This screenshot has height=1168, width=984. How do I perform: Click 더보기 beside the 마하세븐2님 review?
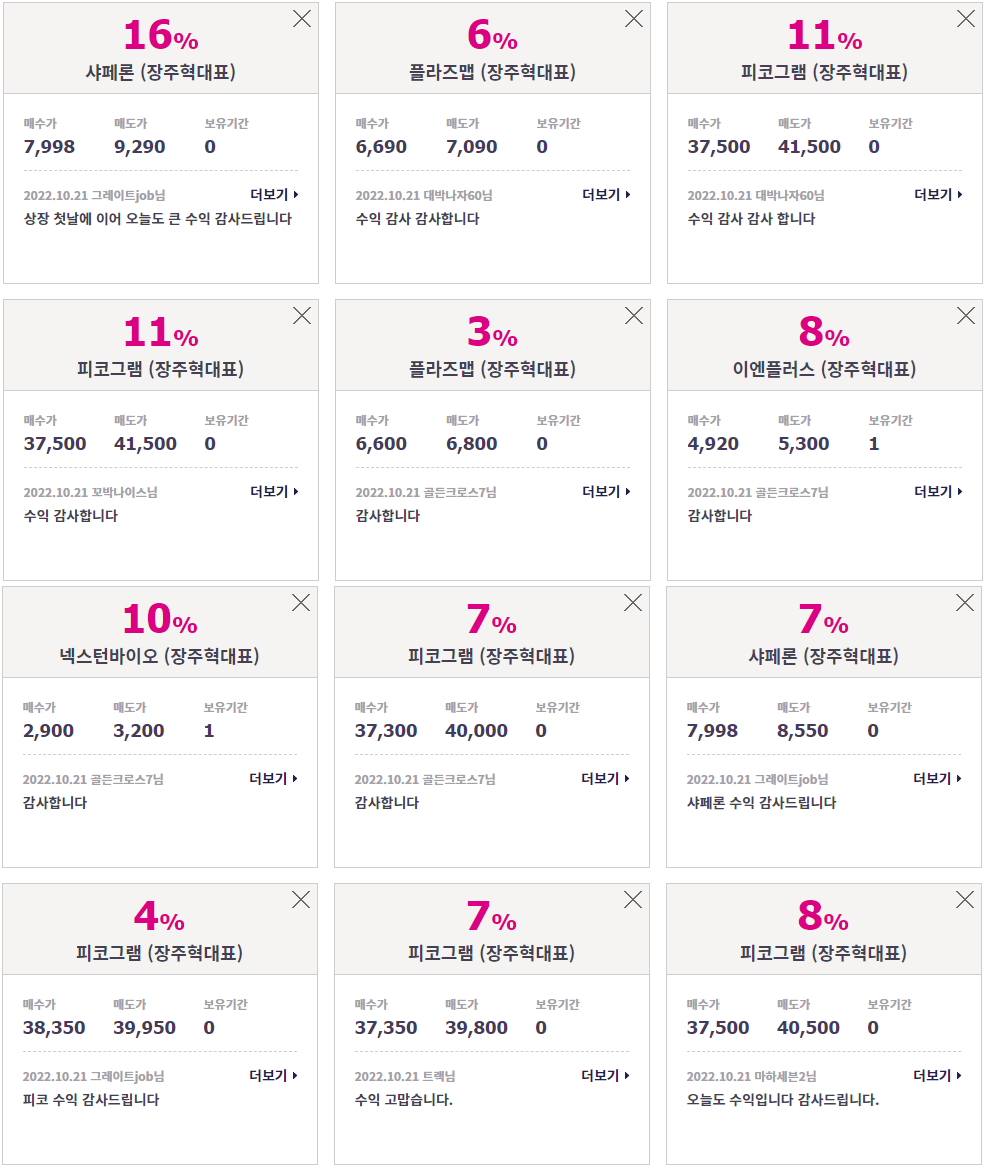pyautogui.click(x=938, y=1076)
